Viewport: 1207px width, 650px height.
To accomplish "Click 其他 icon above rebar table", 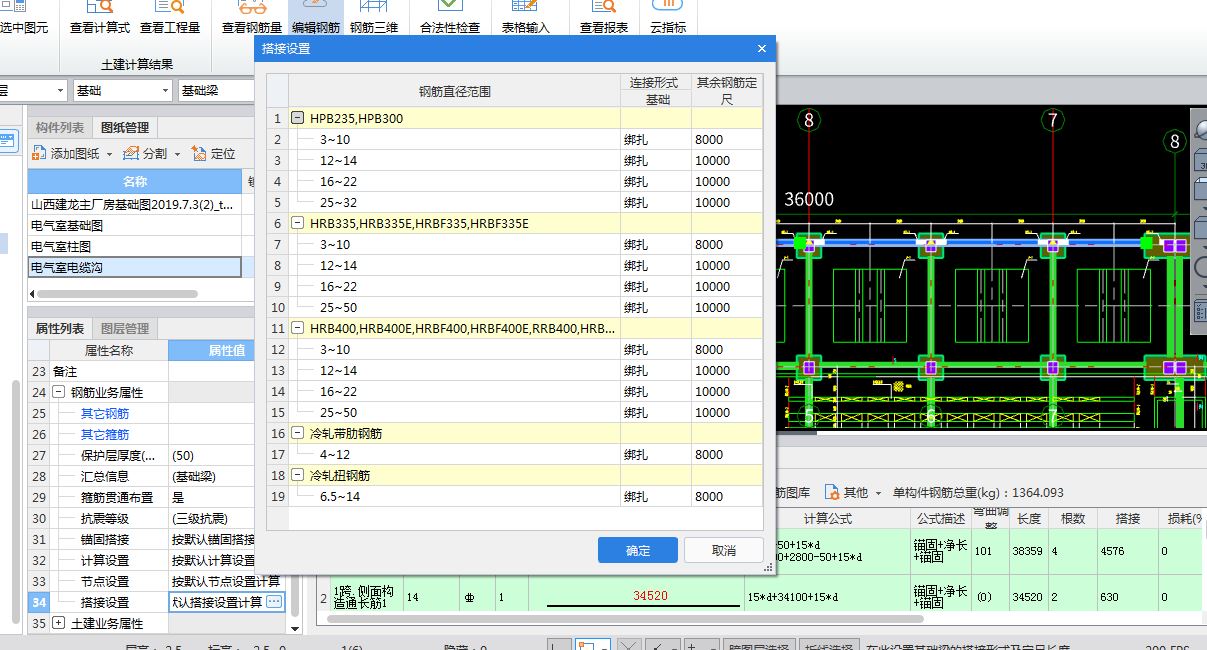I will point(832,492).
